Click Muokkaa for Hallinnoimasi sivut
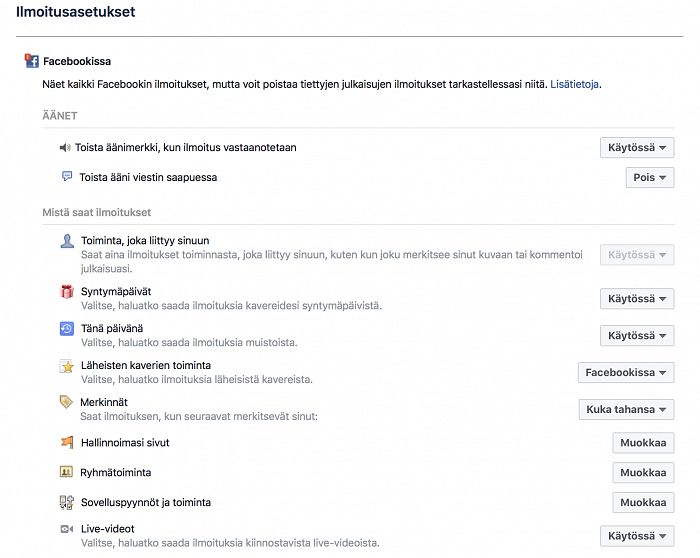 click(x=643, y=443)
